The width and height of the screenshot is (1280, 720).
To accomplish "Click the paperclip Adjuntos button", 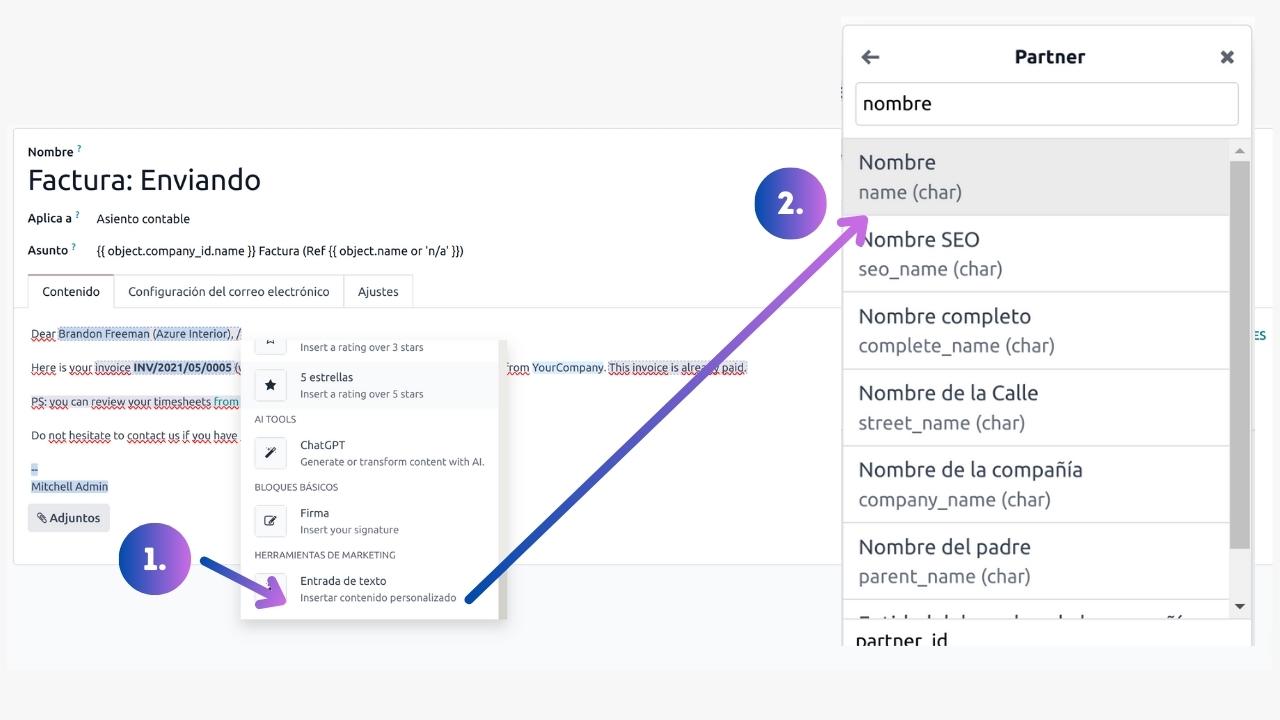I will (x=69, y=518).
